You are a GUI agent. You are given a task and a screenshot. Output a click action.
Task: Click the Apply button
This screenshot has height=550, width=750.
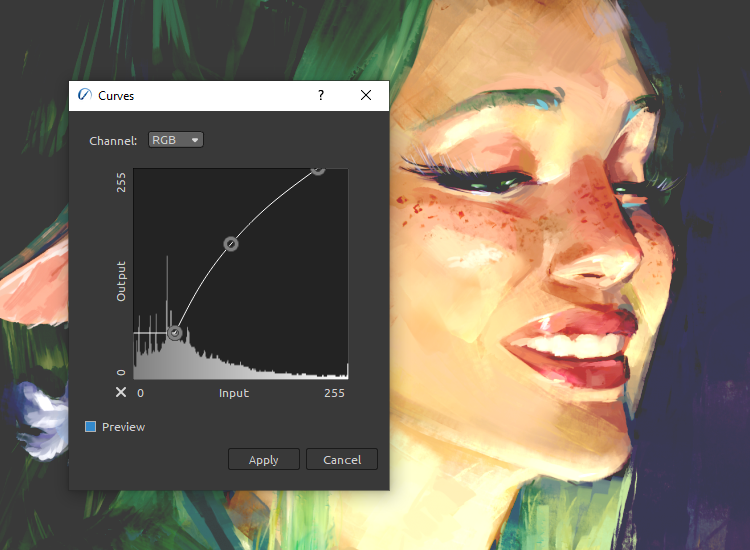pos(264,460)
